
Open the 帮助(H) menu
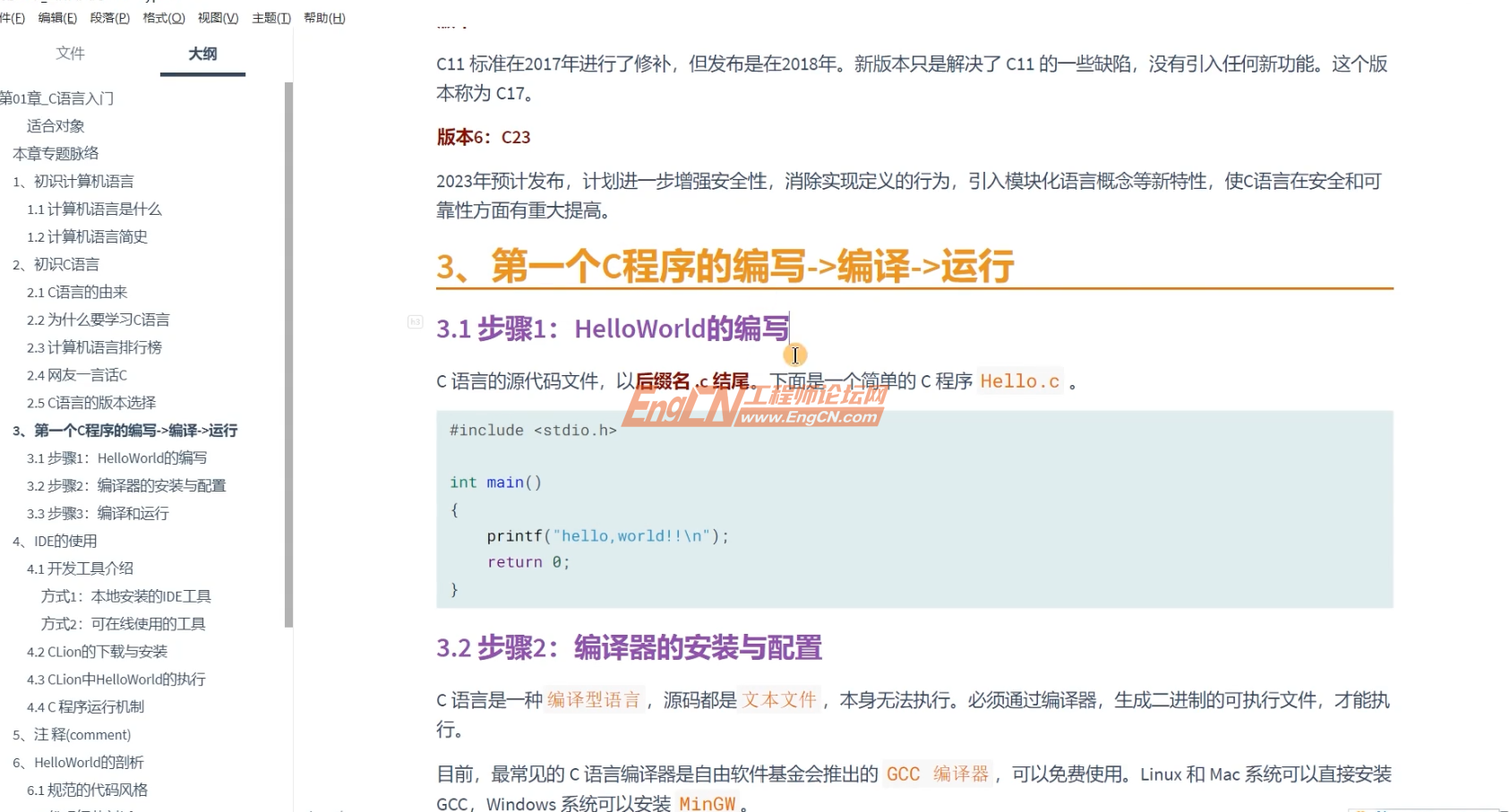324,18
